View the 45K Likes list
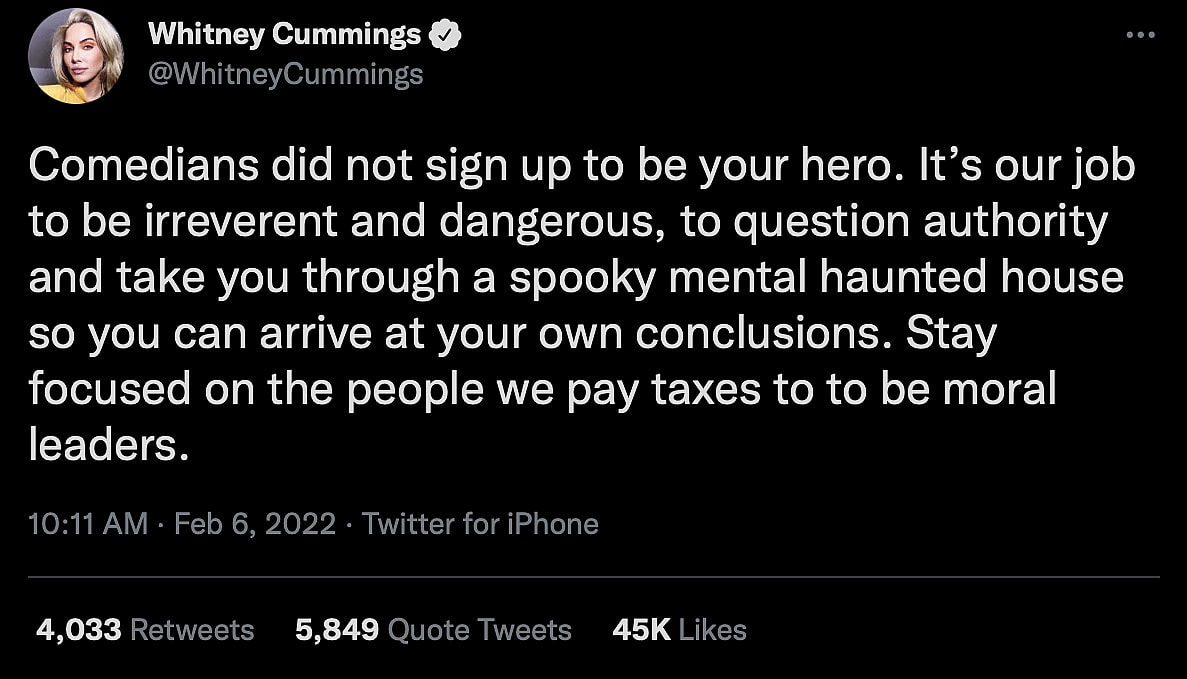1187x679 pixels. pyautogui.click(x=679, y=630)
